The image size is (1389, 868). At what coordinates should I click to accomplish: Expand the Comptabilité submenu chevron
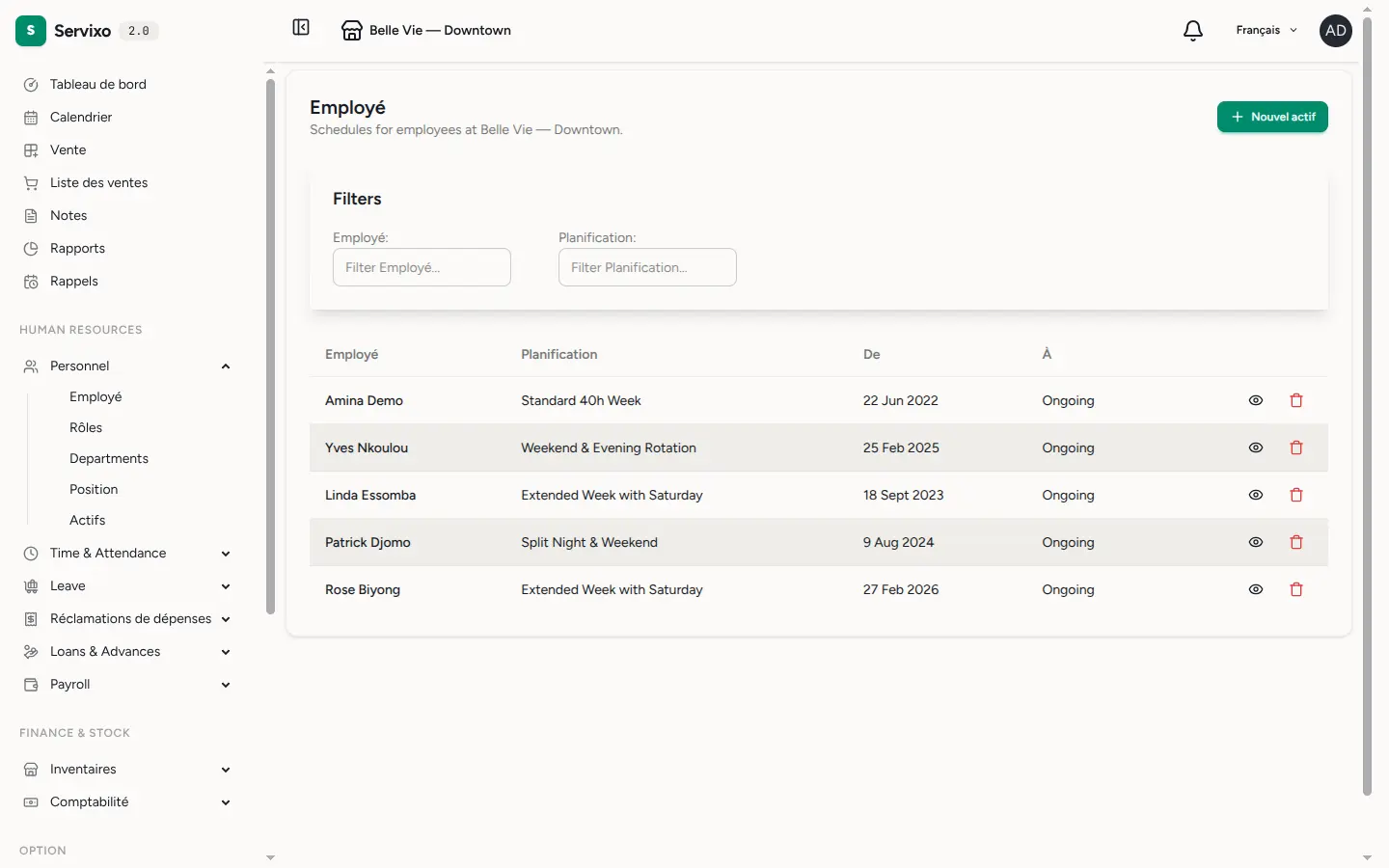(x=226, y=802)
